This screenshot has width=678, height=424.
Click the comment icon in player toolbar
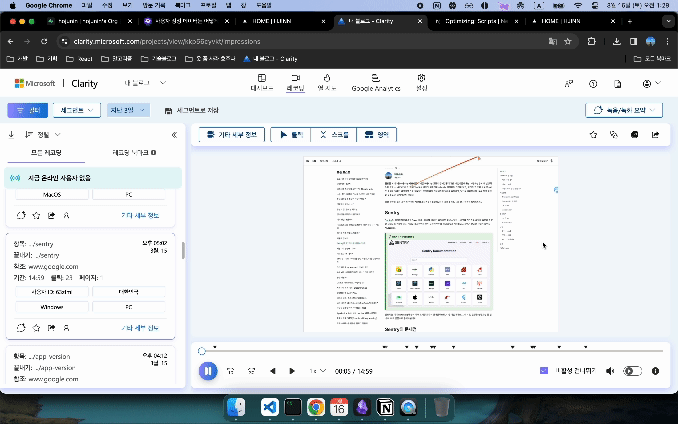coord(634,135)
